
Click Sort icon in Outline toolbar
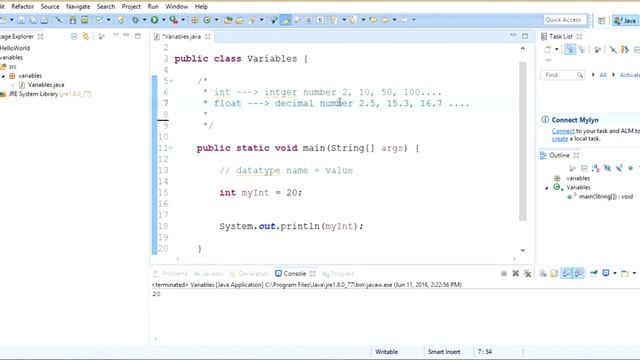(x=596, y=168)
